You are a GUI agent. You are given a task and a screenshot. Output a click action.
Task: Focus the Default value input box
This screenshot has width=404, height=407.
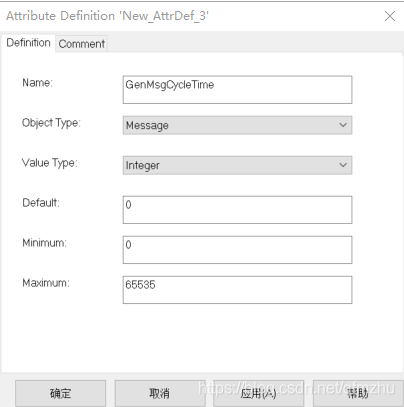tap(237, 210)
